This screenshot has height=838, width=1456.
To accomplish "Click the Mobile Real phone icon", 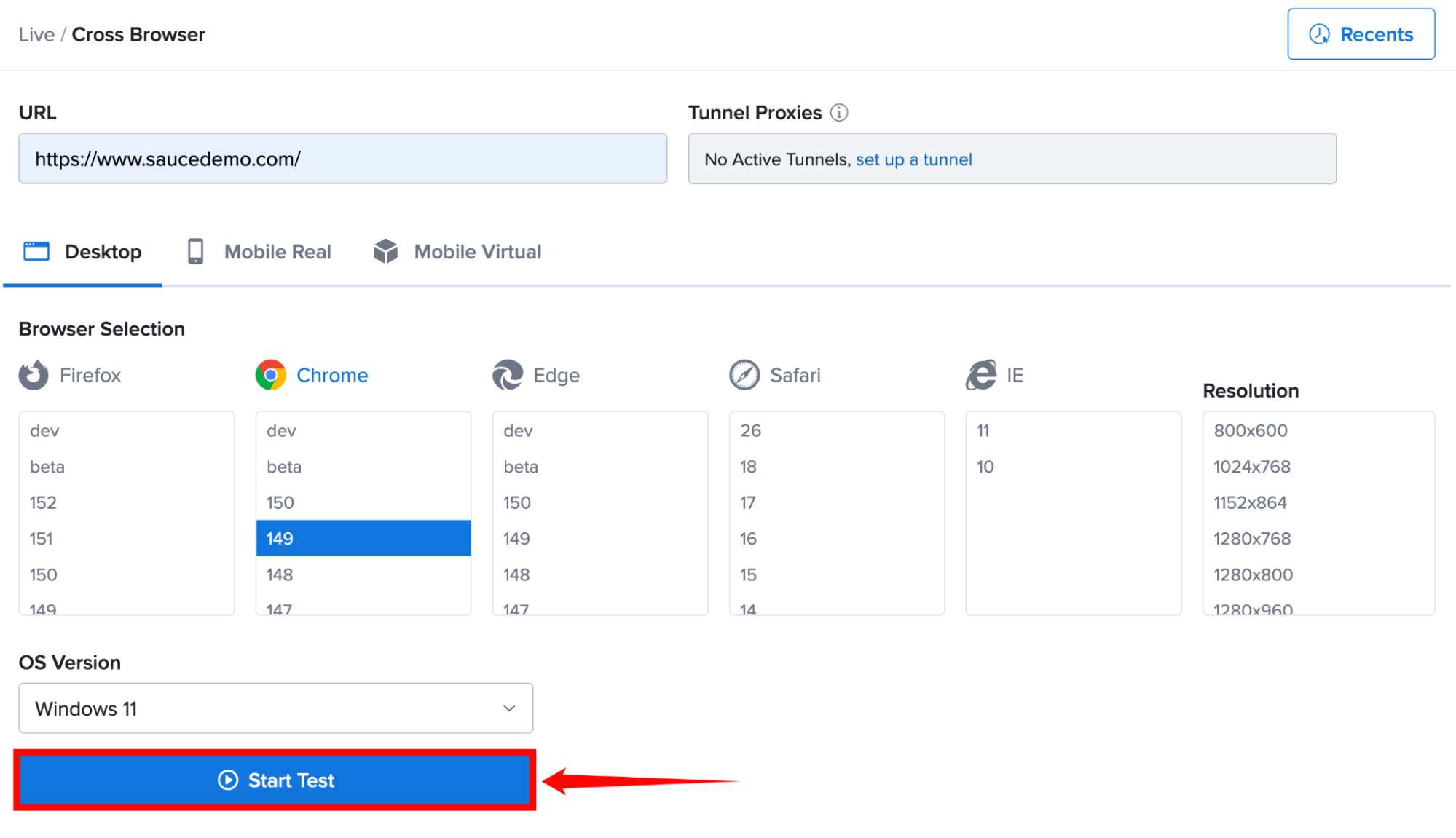I will coord(195,251).
